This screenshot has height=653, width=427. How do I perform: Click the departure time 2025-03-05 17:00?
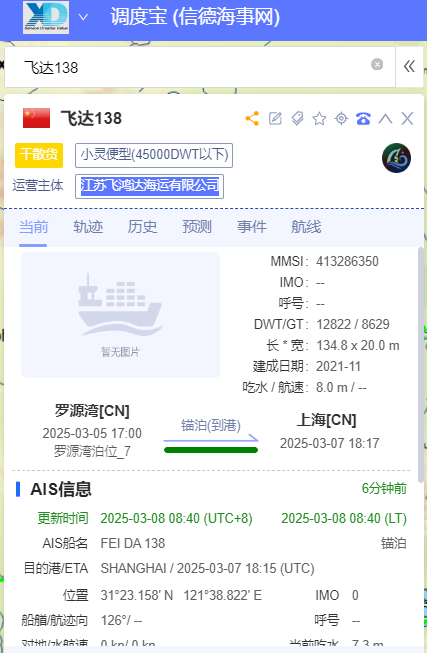(x=92, y=433)
